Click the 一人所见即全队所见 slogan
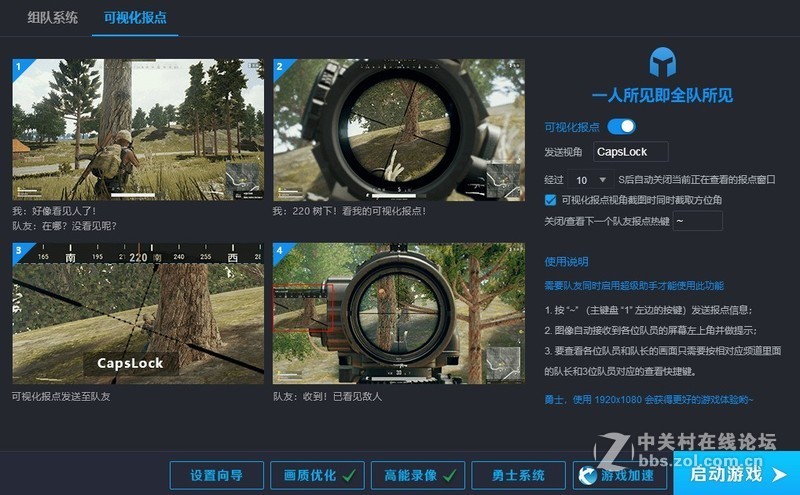This screenshot has height=495, width=800. pyautogui.click(x=662, y=95)
